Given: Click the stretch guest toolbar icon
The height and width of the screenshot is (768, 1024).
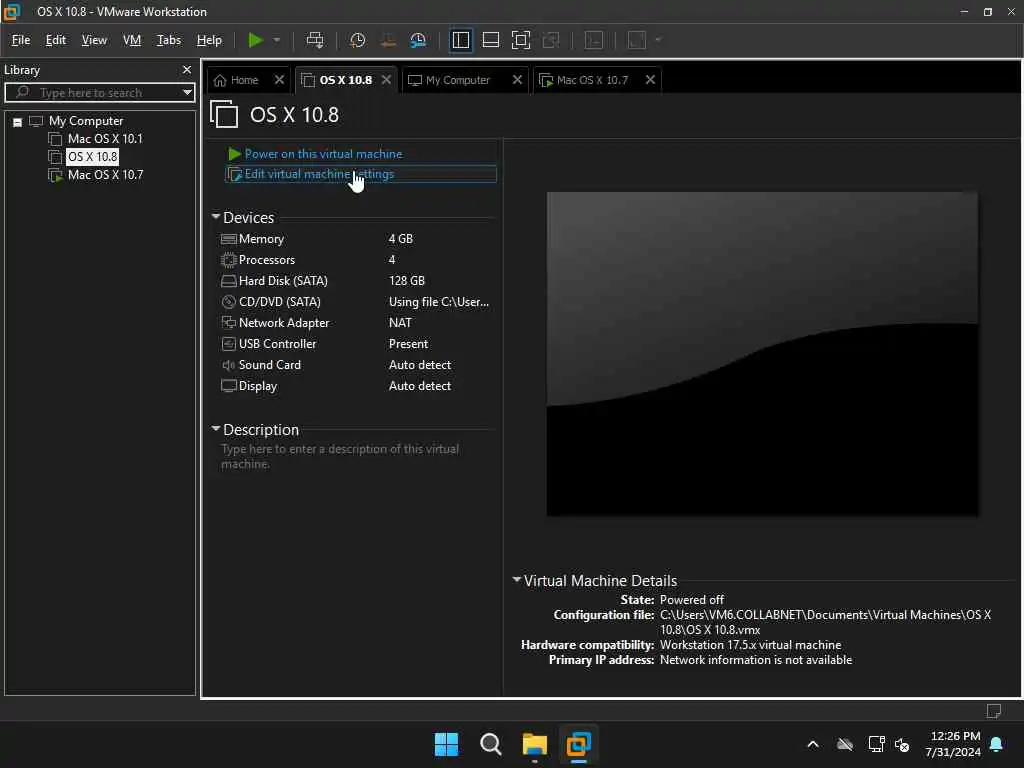Looking at the screenshot, I should pos(637,40).
